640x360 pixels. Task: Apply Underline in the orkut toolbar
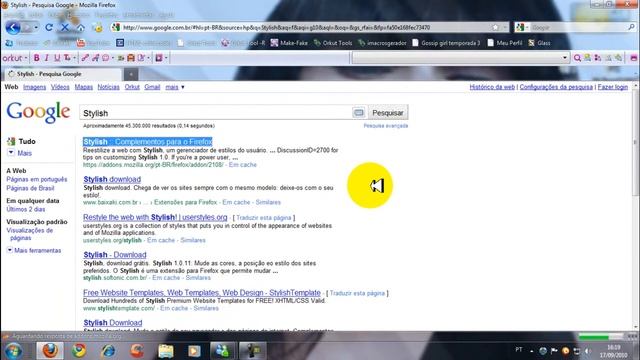pyautogui.click(x=57, y=58)
